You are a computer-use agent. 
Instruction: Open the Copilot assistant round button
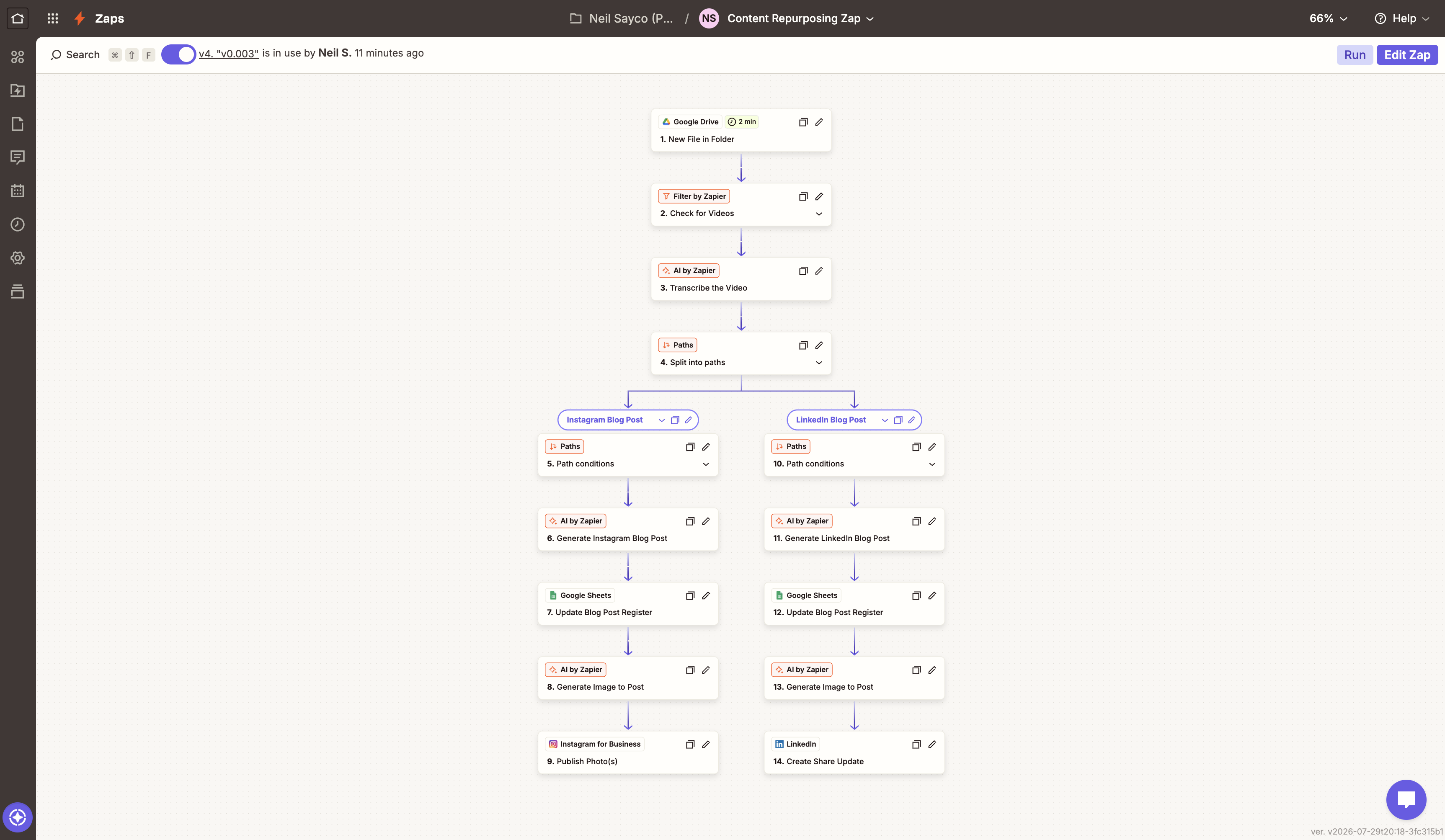18,817
